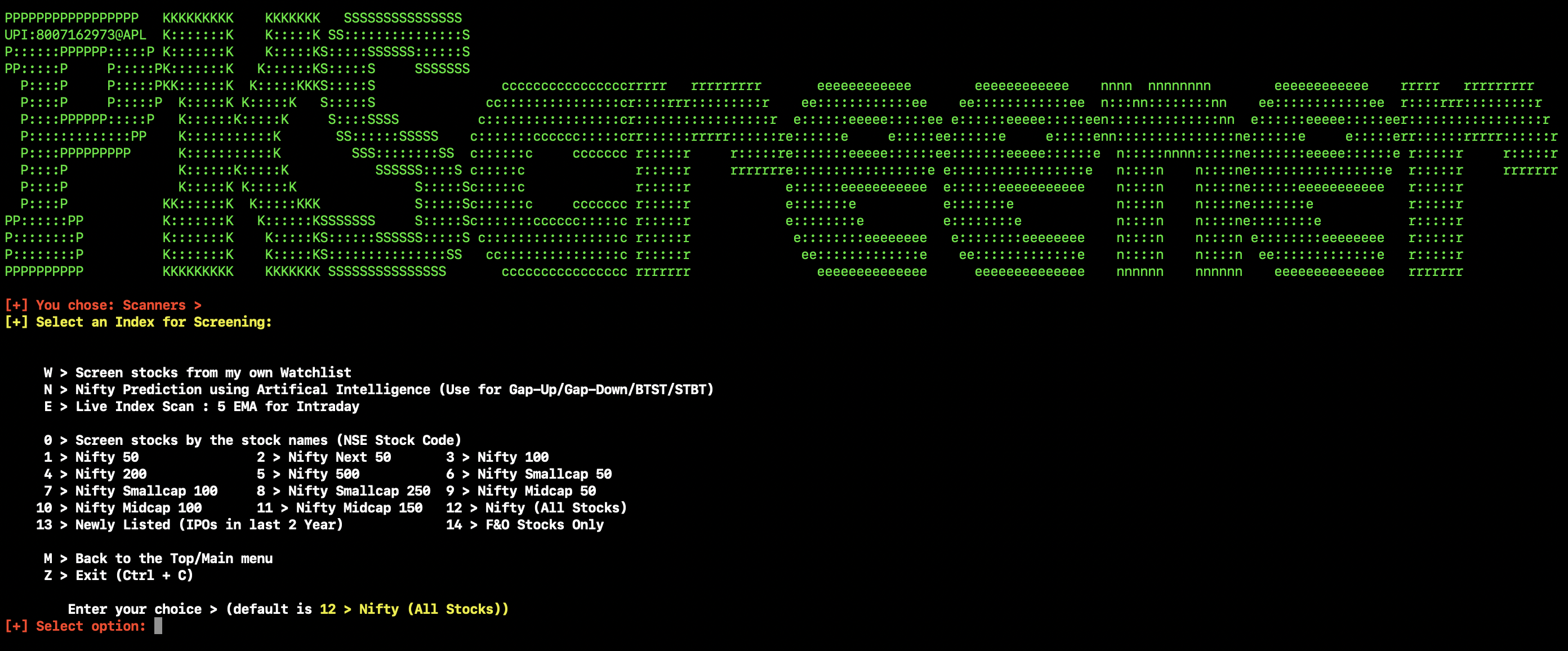This screenshot has height=651, width=1568.
Task: Click the Select option input cursor
Action: tap(158, 626)
